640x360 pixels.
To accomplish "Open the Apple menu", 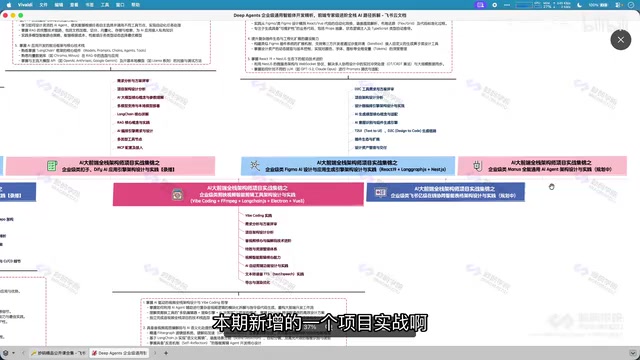I will 9,5.
